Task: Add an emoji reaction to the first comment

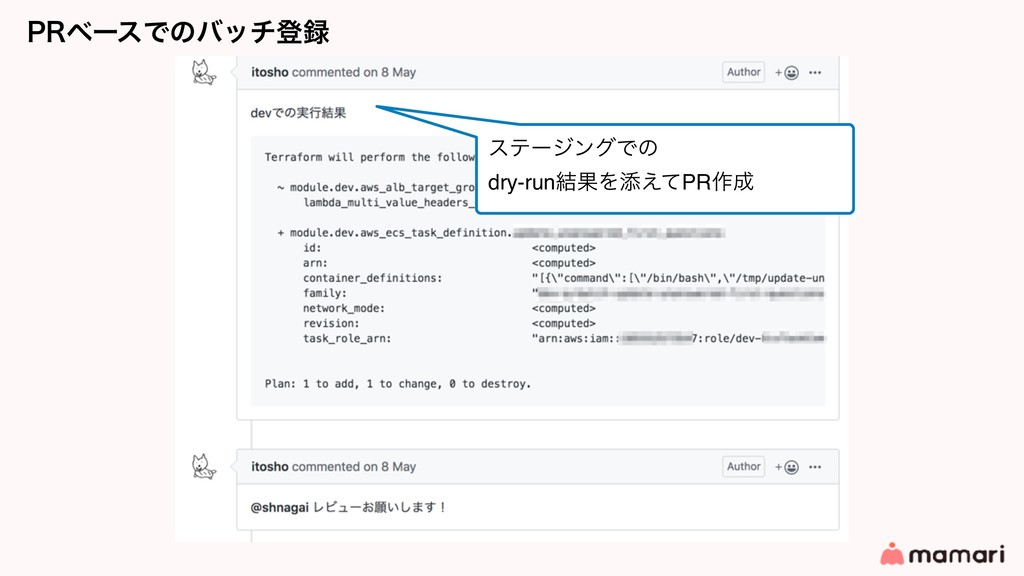Action: click(x=790, y=72)
